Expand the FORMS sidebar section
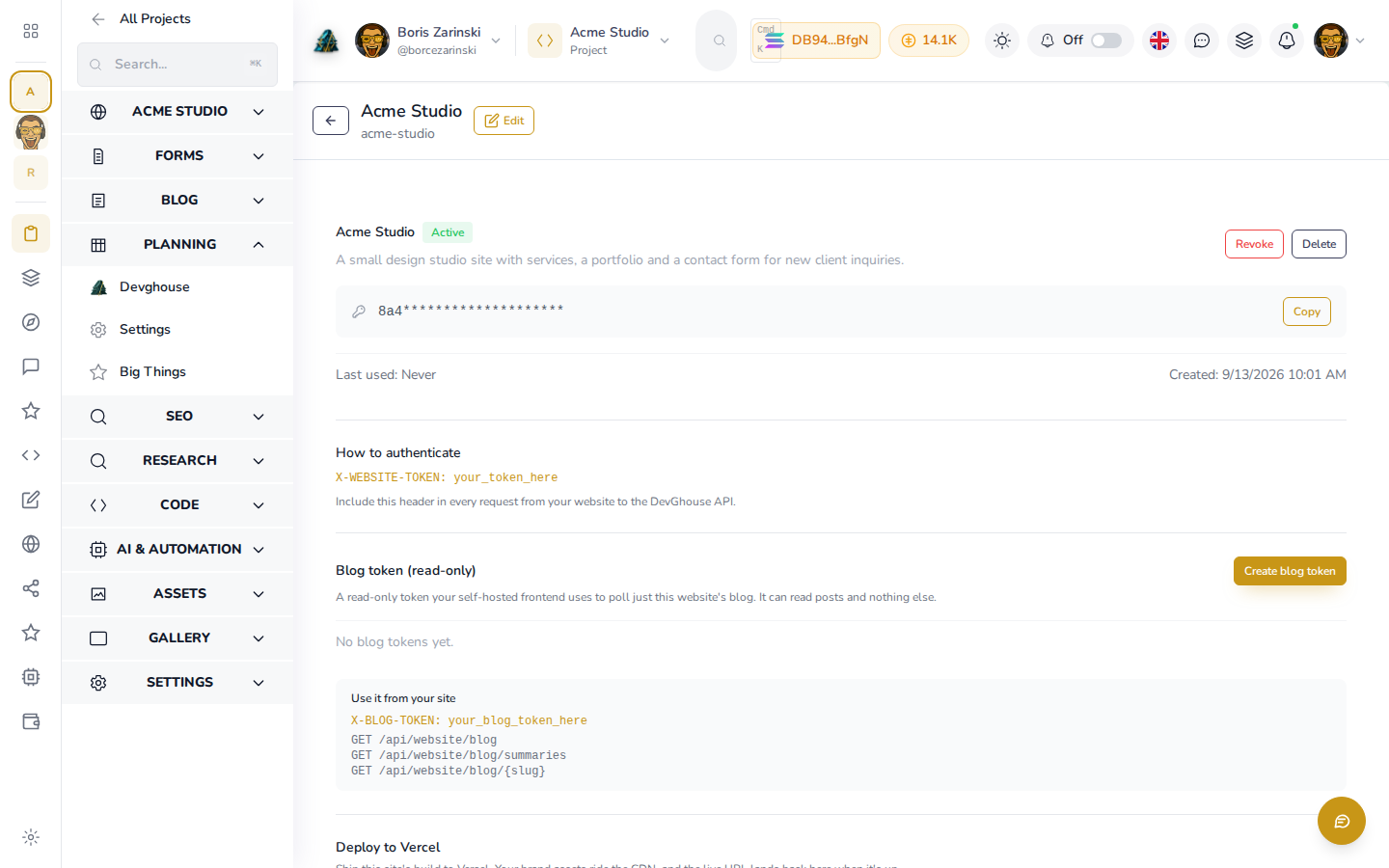Viewport: 1389px width, 868px height. point(177,155)
